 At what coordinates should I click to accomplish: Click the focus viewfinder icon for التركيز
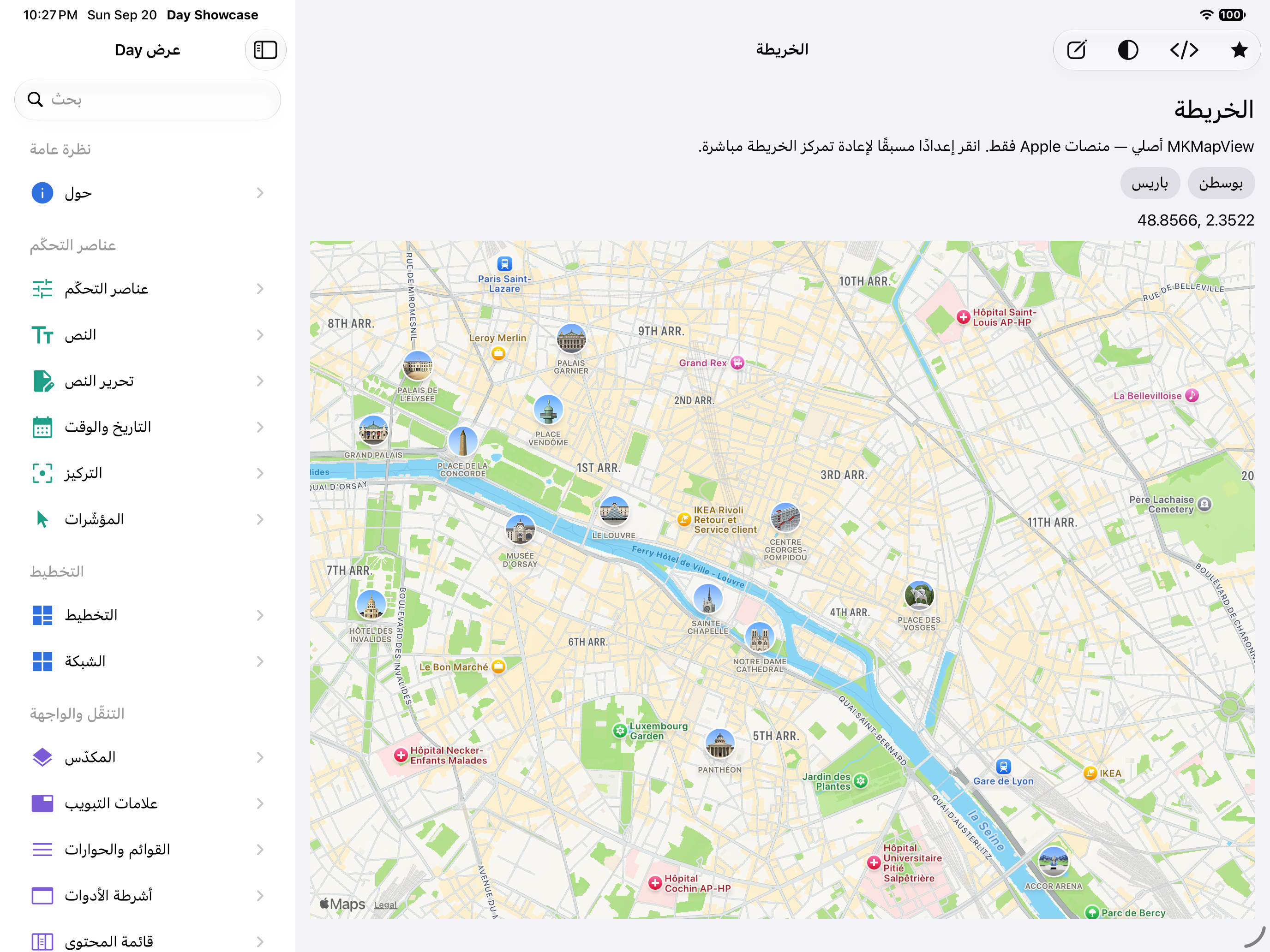(x=42, y=473)
